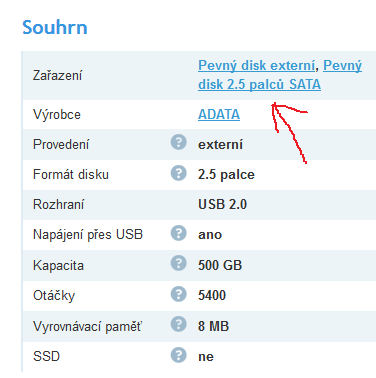Click the Výrobce row label
This screenshot has width=376, height=378.
click(57, 115)
